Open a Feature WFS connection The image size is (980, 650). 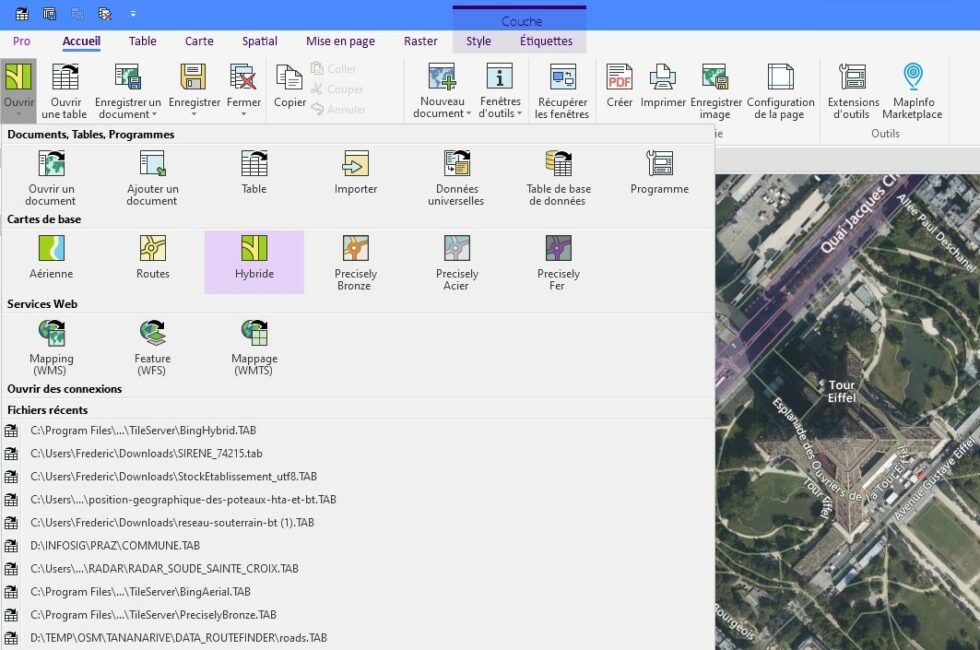click(152, 345)
